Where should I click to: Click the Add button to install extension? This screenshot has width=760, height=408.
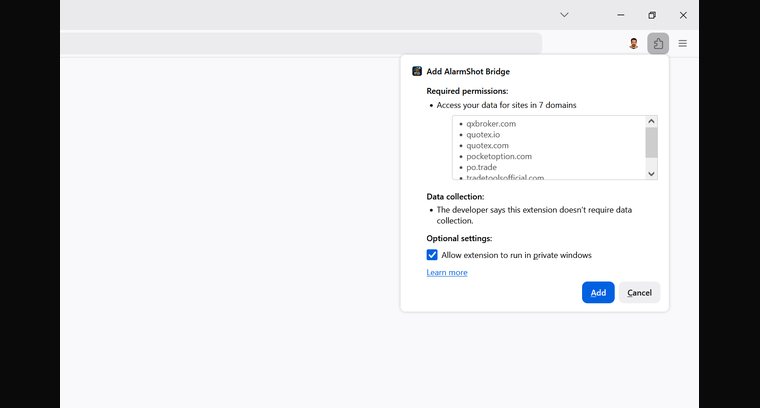tap(598, 293)
